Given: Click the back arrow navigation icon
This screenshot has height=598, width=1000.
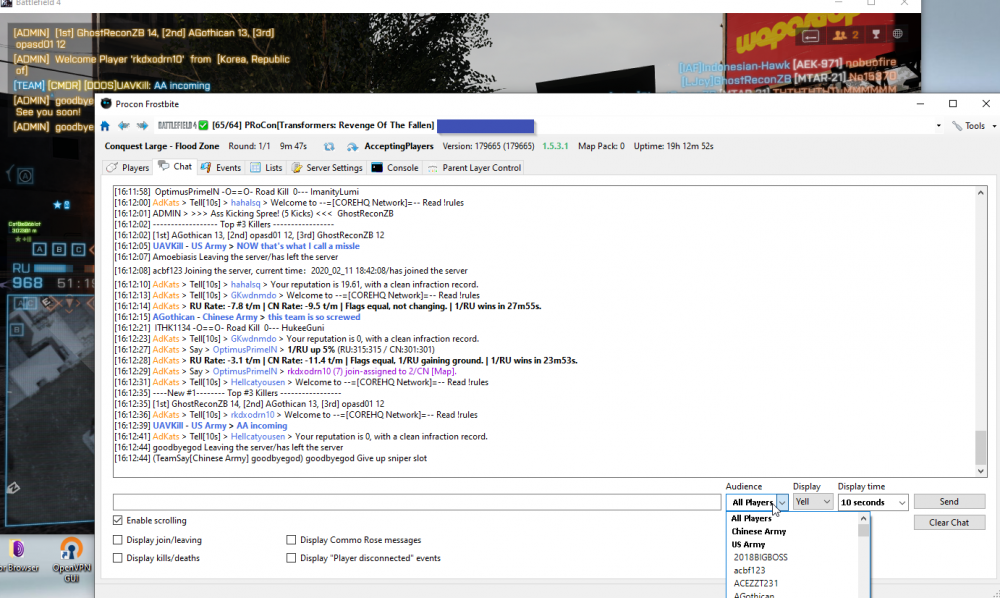Looking at the screenshot, I should [122, 125].
